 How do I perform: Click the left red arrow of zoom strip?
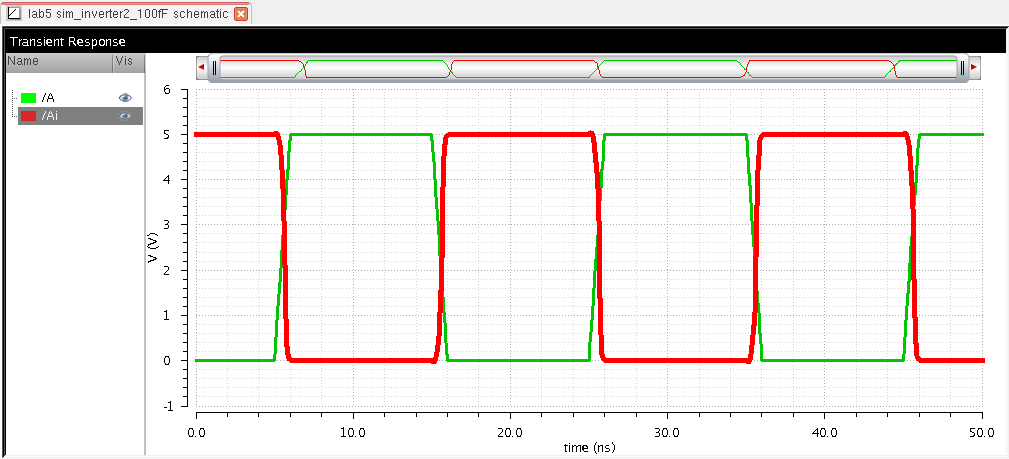tap(202, 67)
